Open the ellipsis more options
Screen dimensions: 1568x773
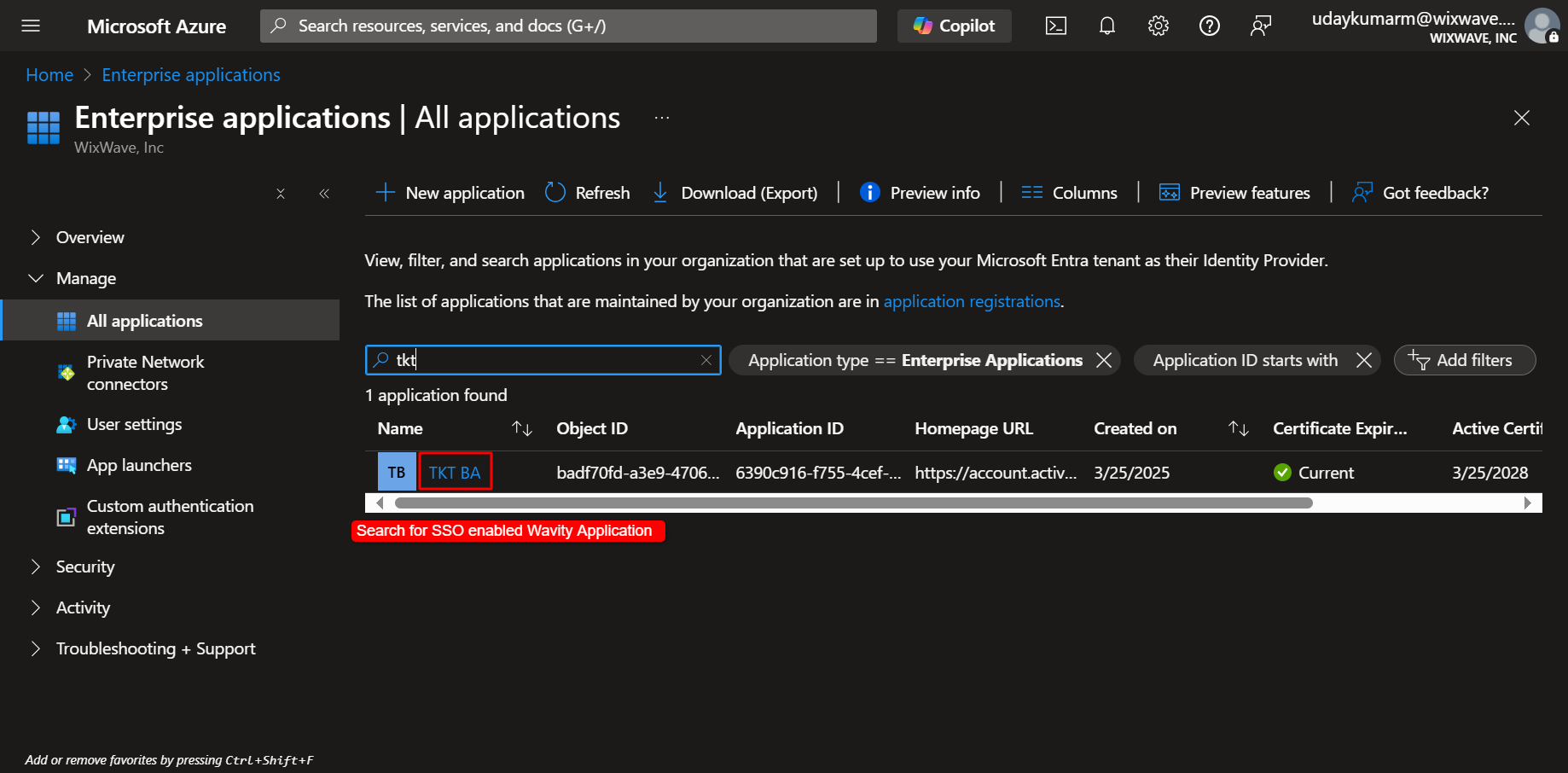662,118
